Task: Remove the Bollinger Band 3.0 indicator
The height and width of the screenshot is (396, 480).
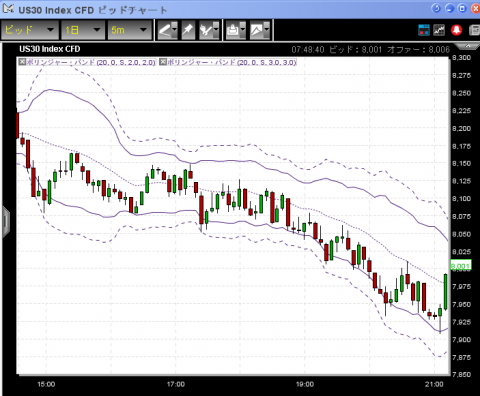Action: pyautogui.click(x=163, y=62)
